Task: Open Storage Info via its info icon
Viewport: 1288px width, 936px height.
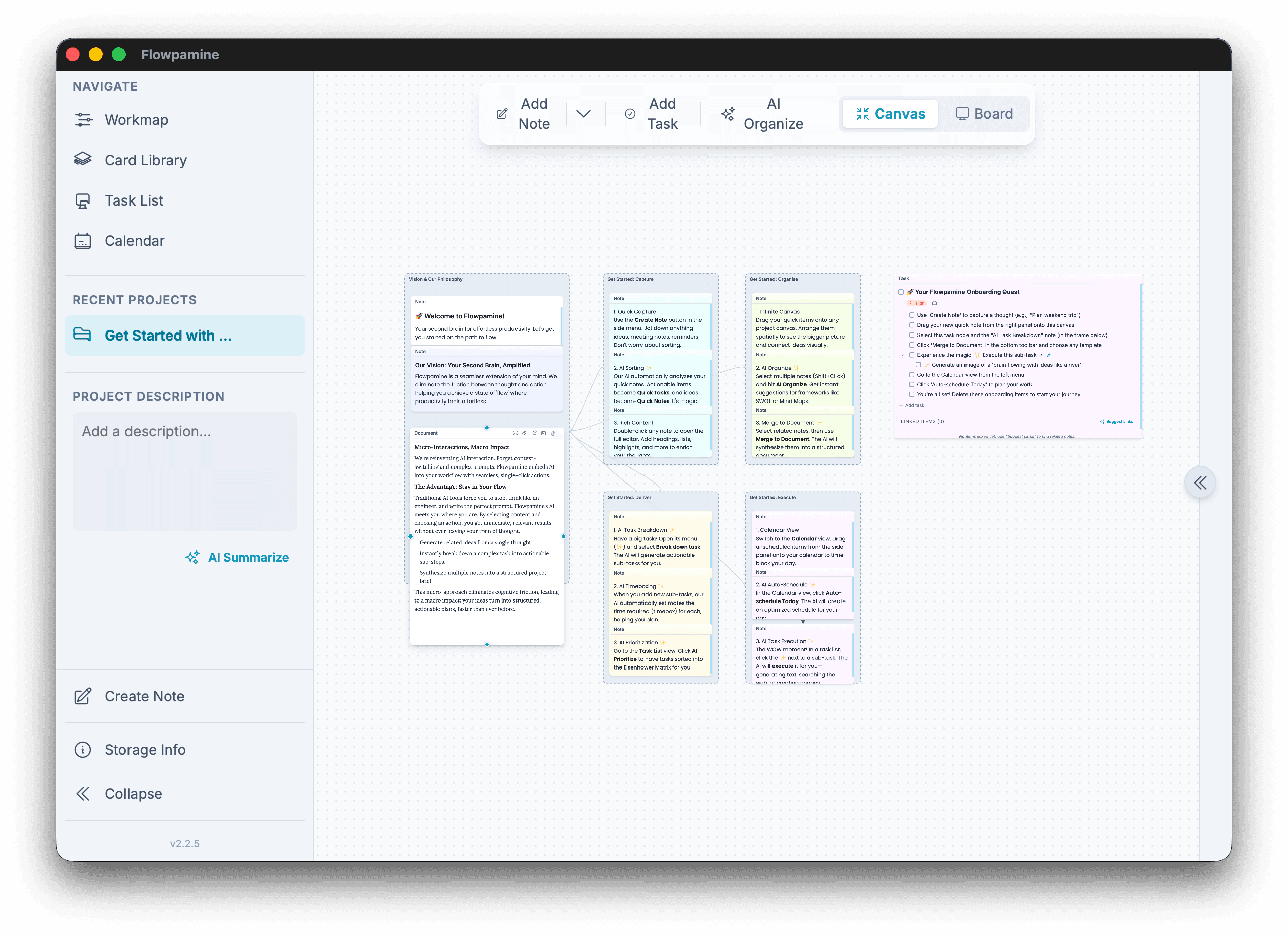Action: pos(83,750)
